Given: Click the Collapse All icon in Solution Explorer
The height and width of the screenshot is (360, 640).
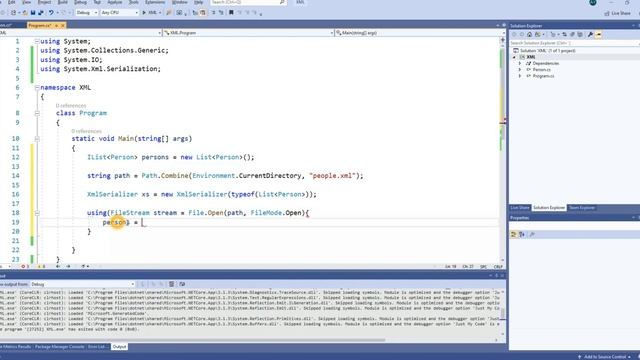Looking at the screenshot, I should point(572,35).
